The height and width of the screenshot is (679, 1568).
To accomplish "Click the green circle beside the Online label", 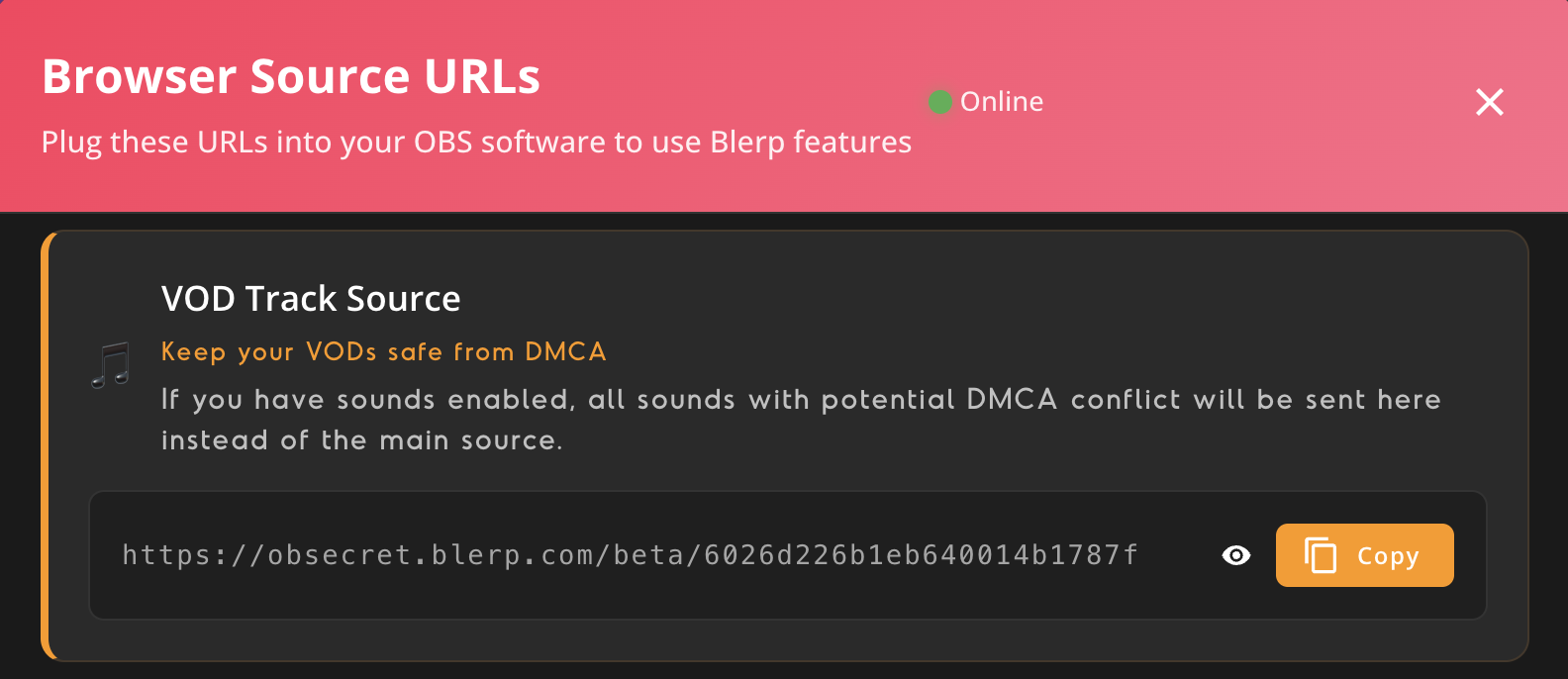I will (938, 101).
